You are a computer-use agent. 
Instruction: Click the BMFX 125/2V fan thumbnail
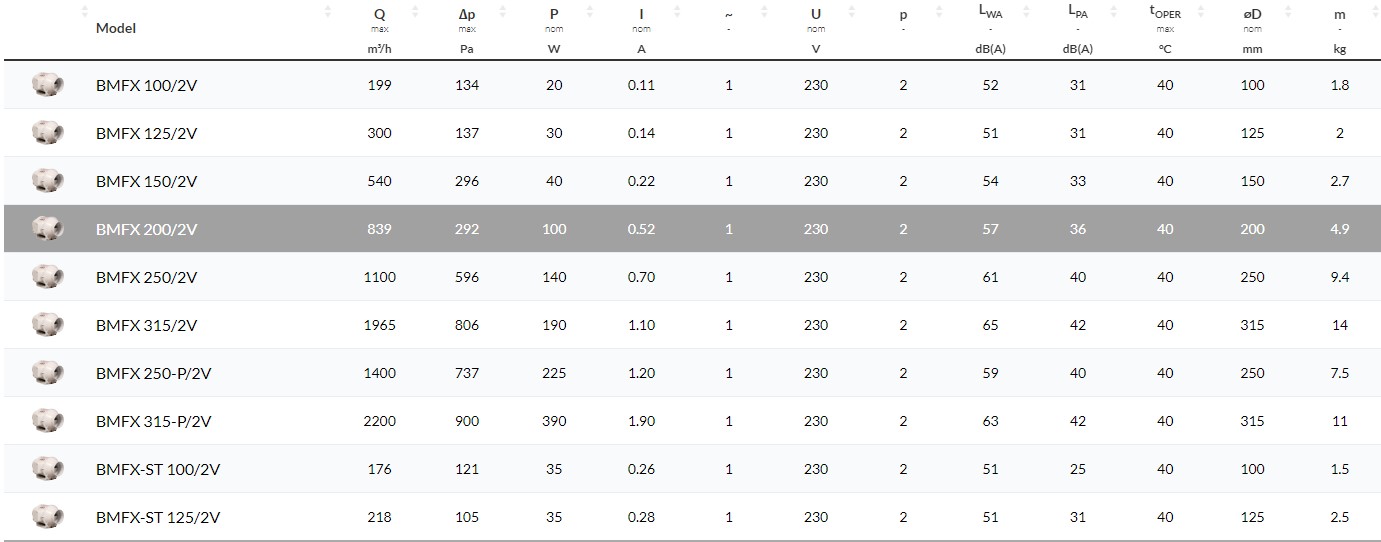click(x=47, y=133)
